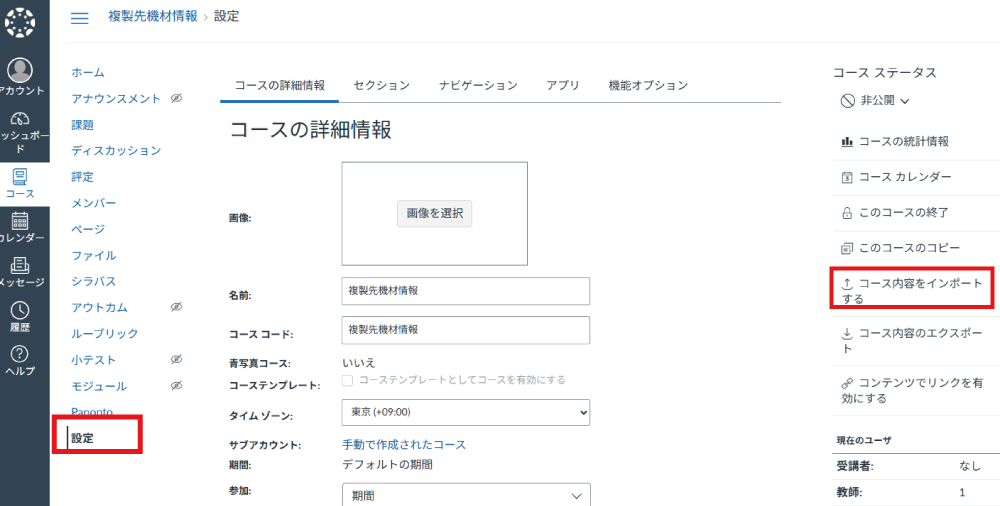The image size is (1000, 506).
Task: Click the upload icon for コース内容をインポートする
Action: (848, 283)
